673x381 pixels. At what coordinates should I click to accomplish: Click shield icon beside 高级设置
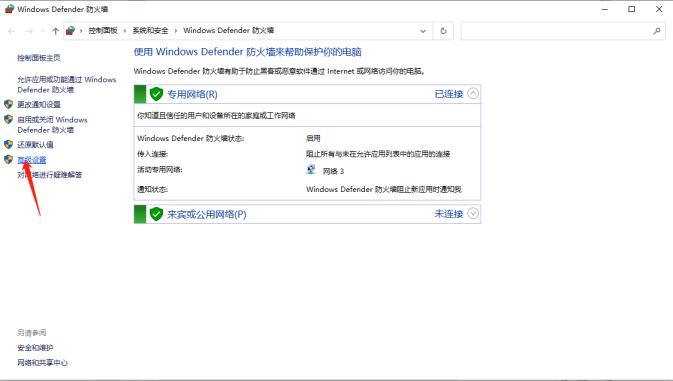click(8, 159)
